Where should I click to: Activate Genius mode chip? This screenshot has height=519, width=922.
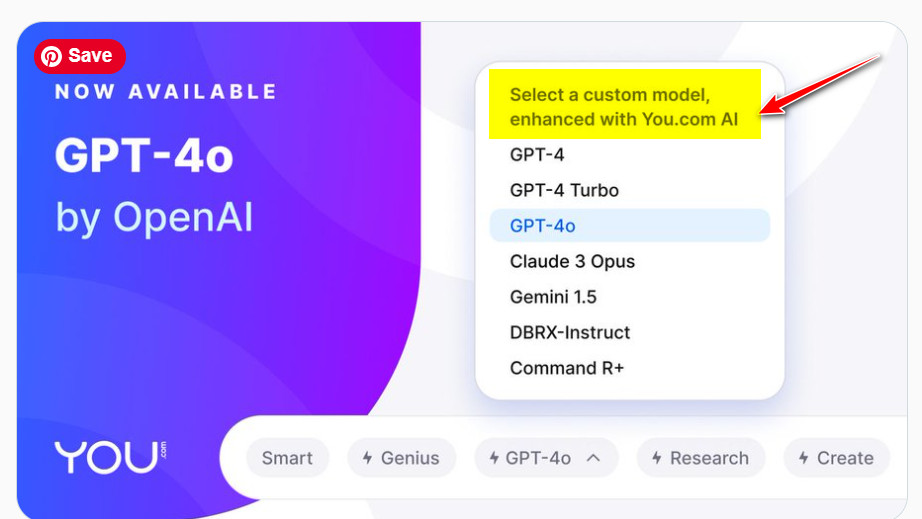coord(401,458)
